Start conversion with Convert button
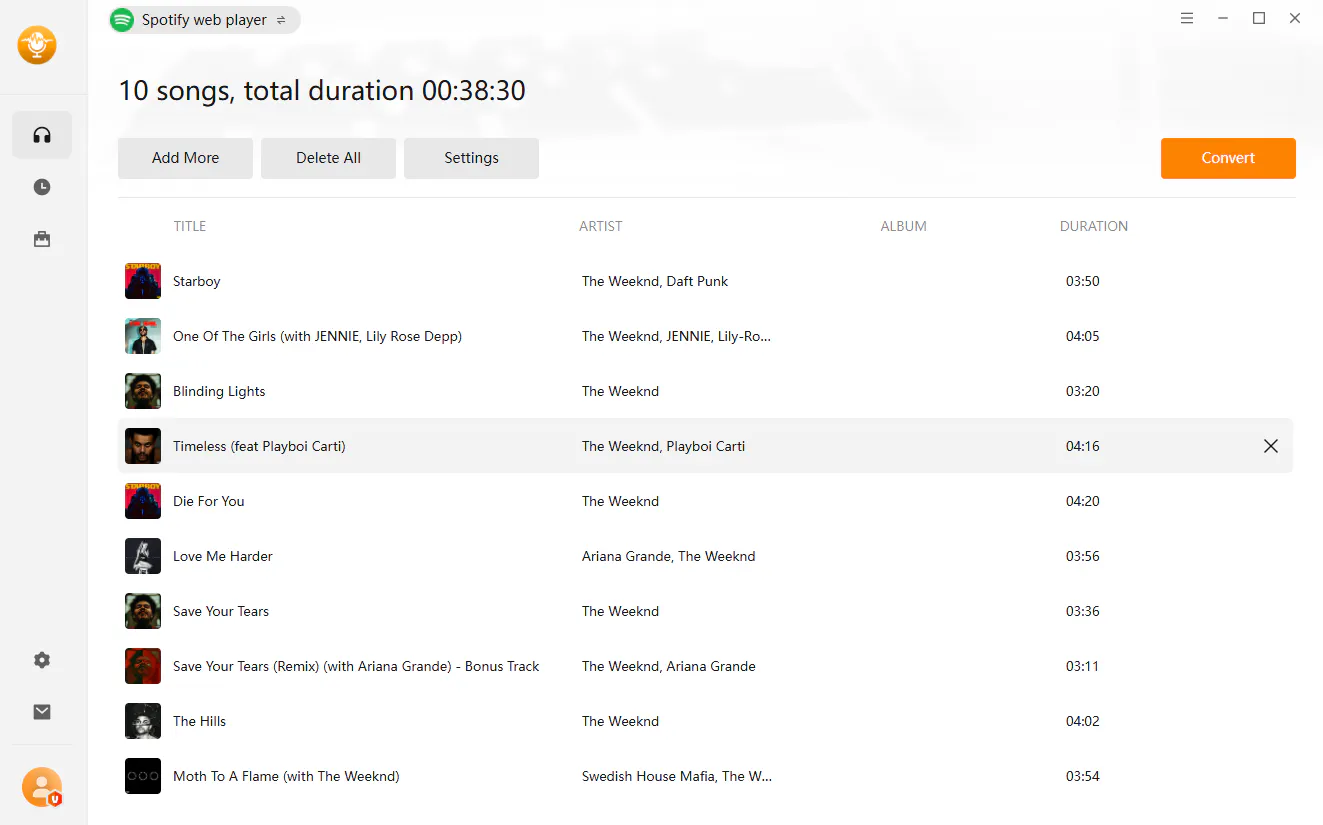Screen dimensions: 1323x825 click(1228, 158)
